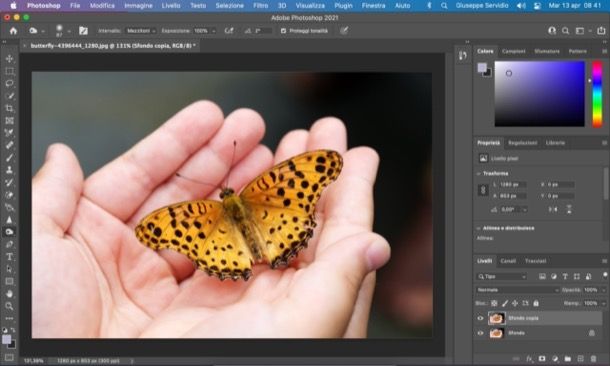Viewport: 610px width, 366px height.
Task: Toggle the layer filter on/off switch
Action: point(605,276)
